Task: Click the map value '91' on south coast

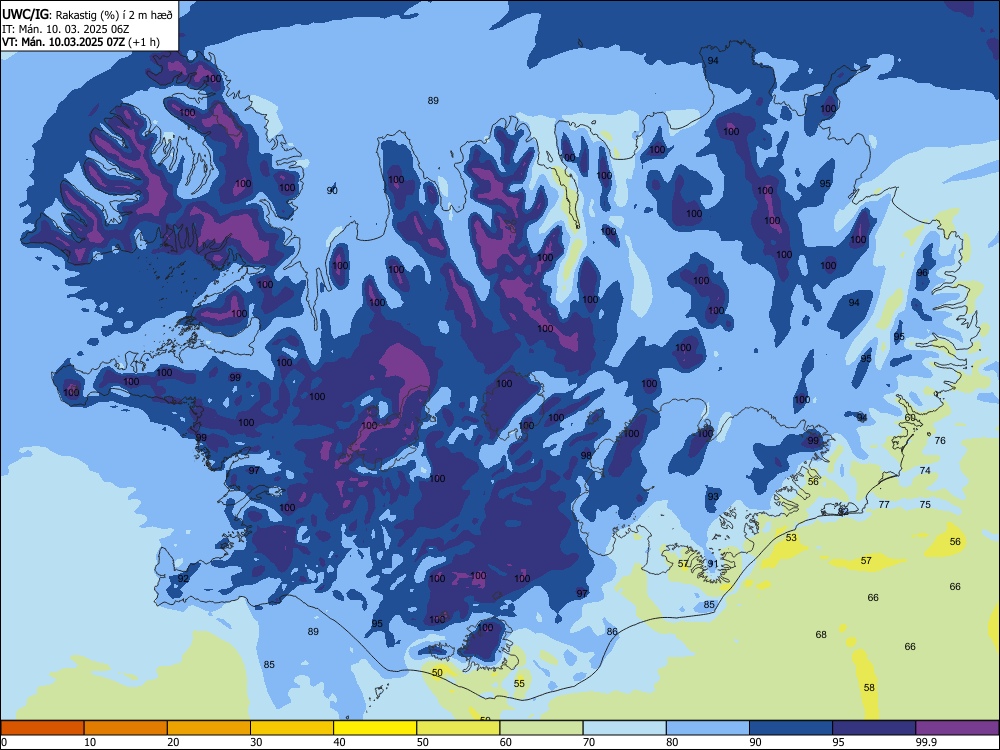Action: 713,564
